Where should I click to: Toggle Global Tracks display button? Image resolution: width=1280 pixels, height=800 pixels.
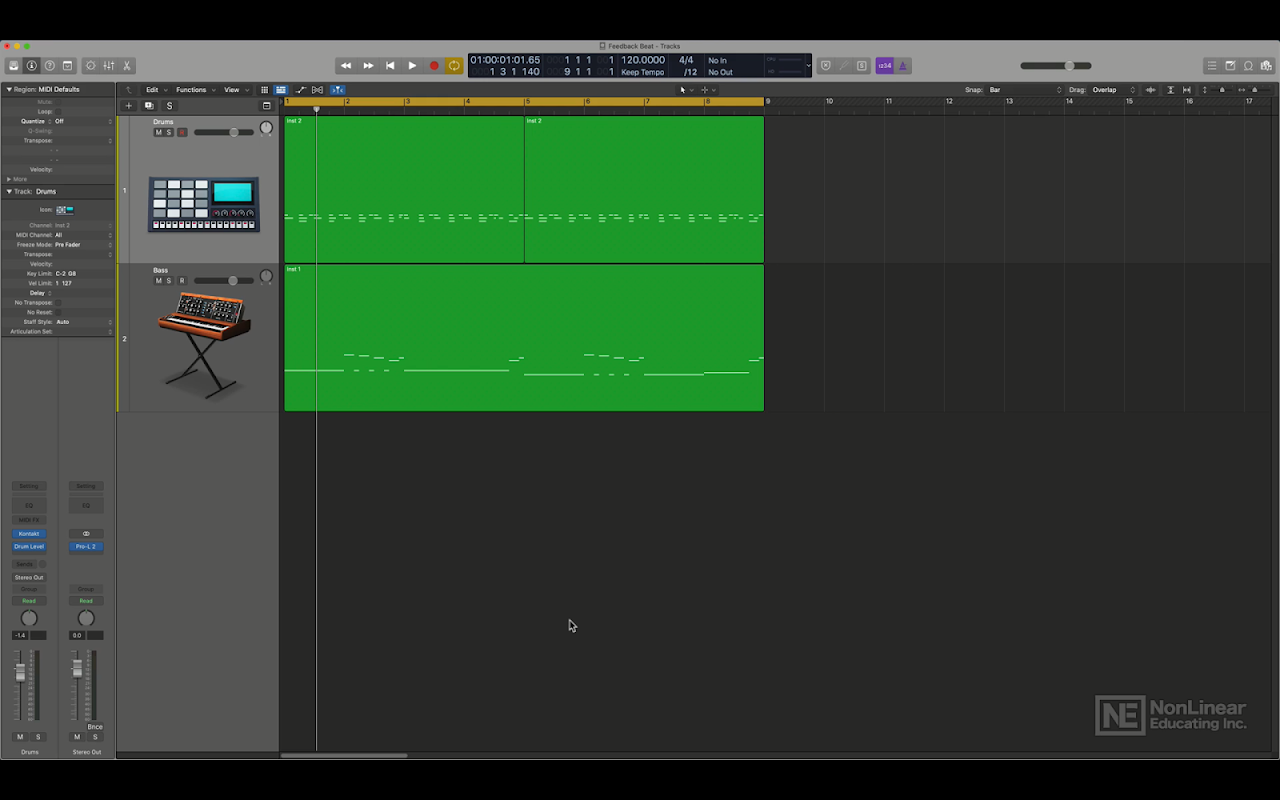(x=266, y=106)
